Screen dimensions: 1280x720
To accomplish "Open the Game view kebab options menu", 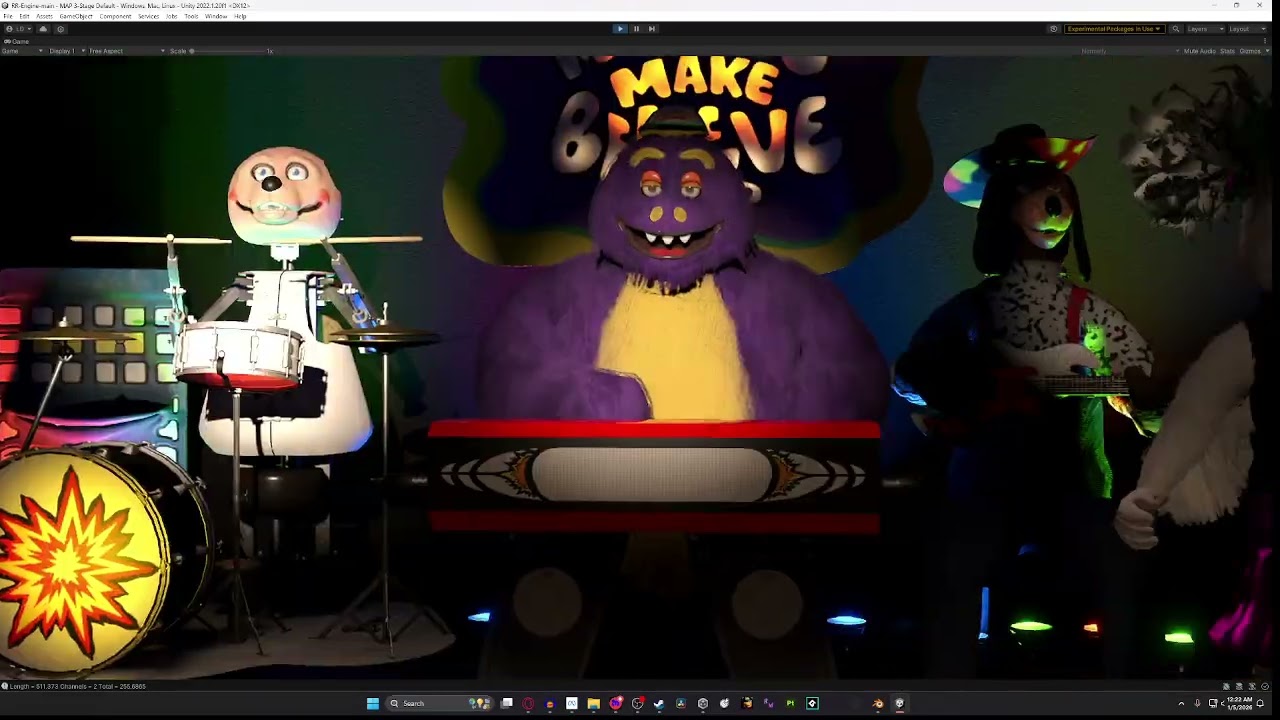I will click(1265, 41).
